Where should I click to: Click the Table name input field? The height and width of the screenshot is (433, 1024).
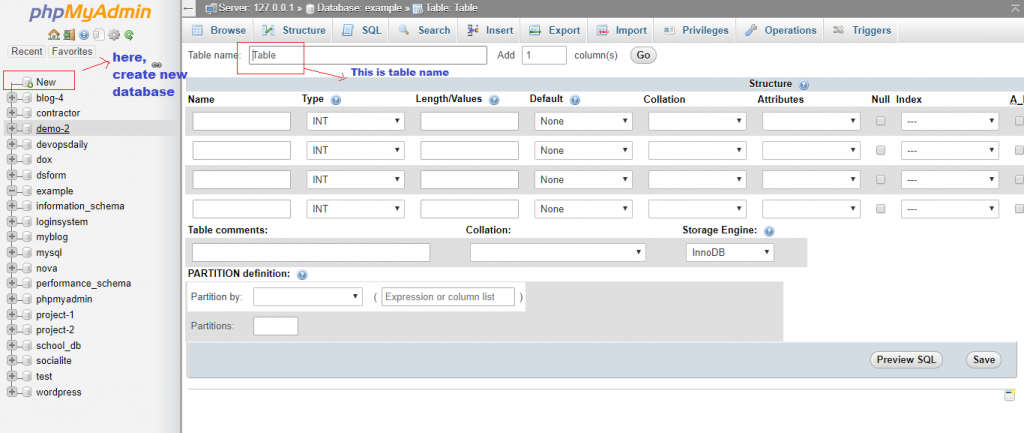tap(367, 56)
